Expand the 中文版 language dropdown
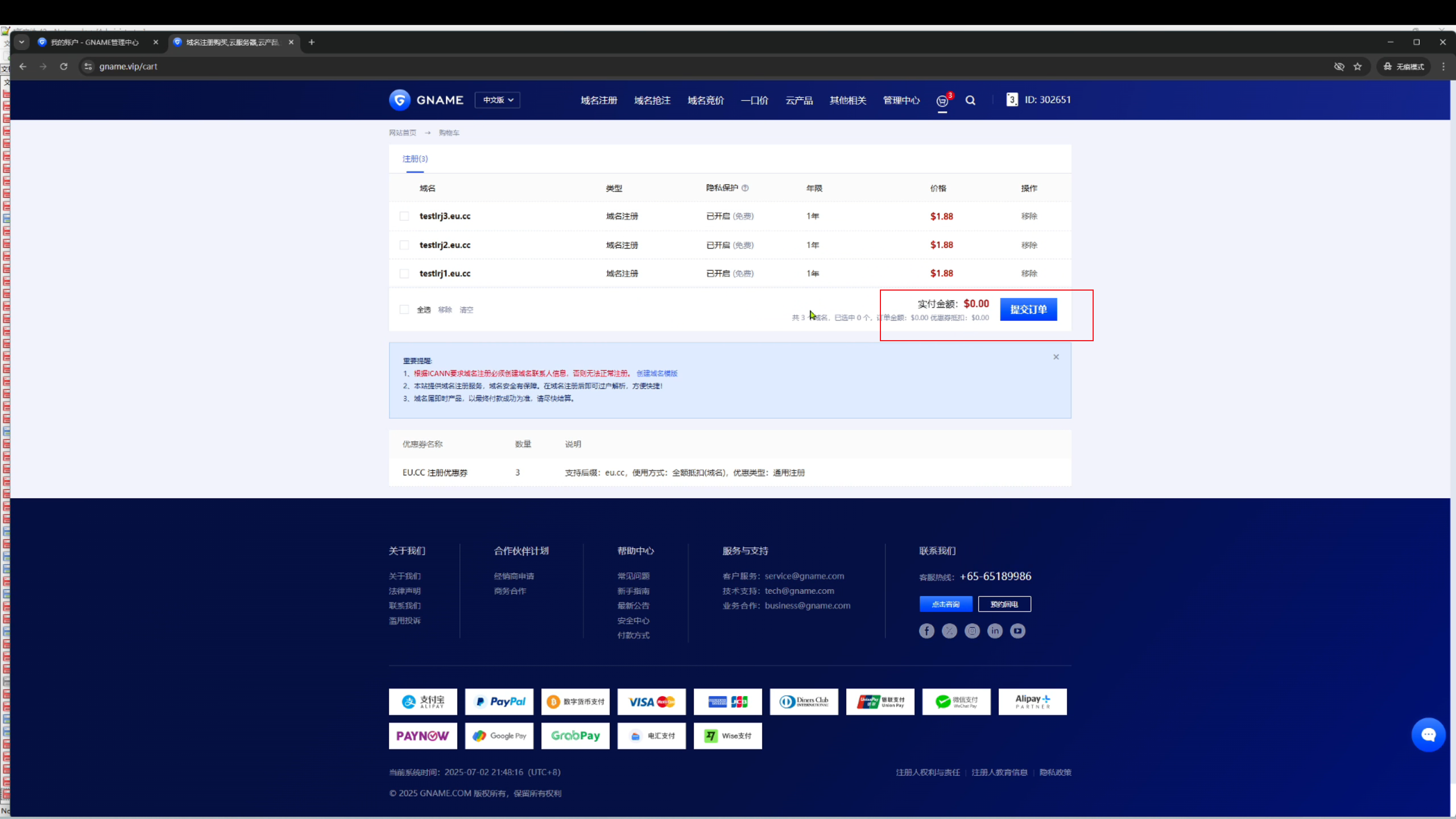This screenshot has height=819, width=1456. pos(498,100)
